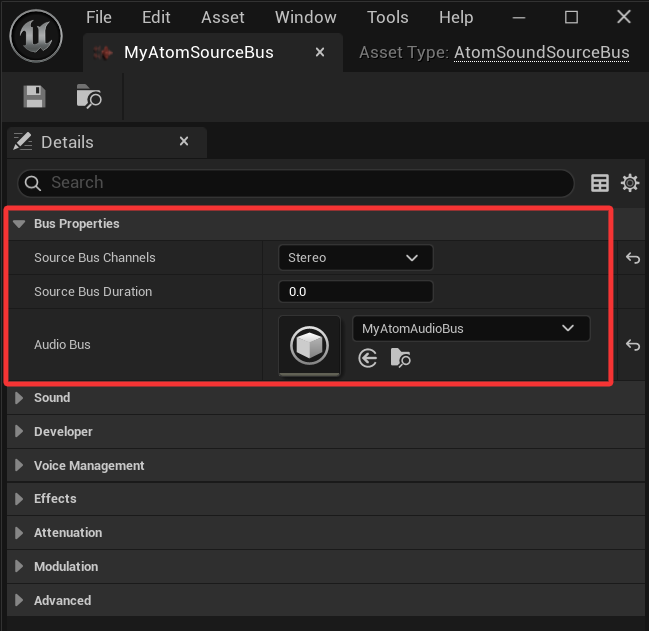649x631 pixels.
Task: Click the Browse to asset in Content Browser icon
Action: click(88, 97)
